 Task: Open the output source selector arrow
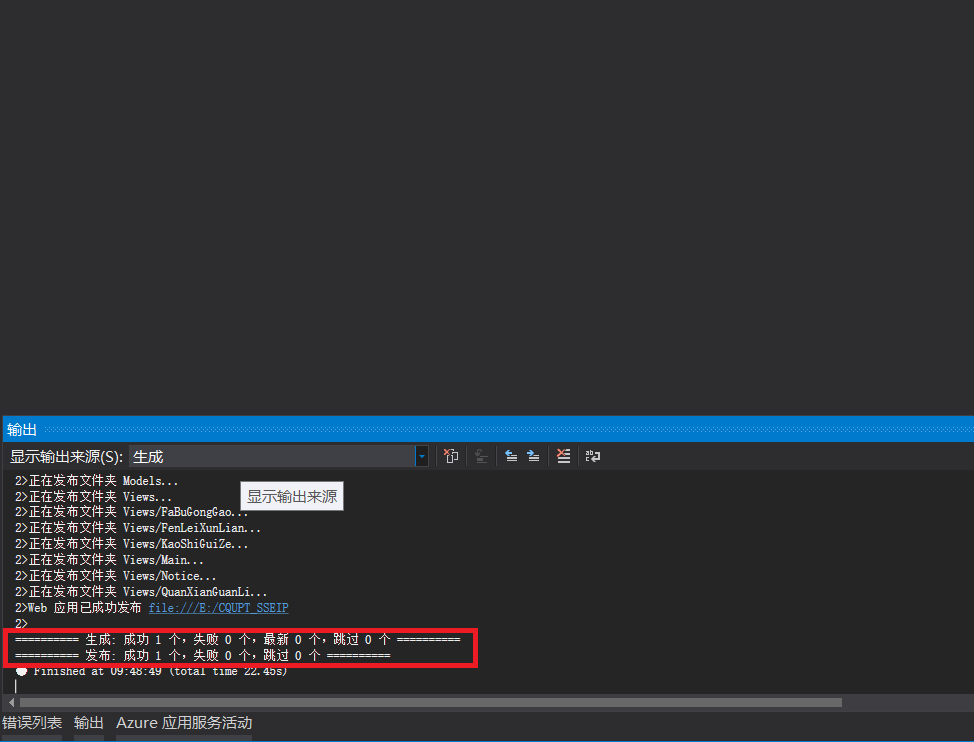click(421, 456)
